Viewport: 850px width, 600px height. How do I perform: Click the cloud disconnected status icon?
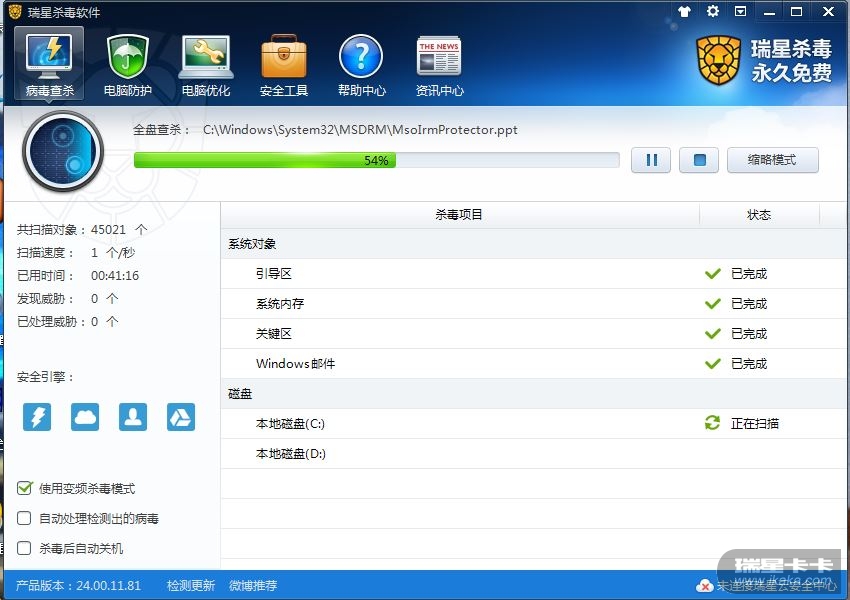coord(704,585)
